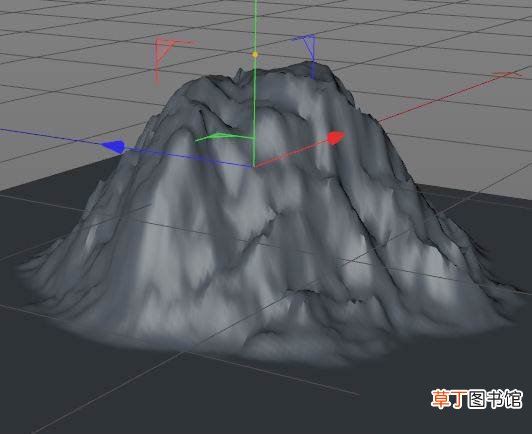
Task: Click the vertical green Y-axis line
Action: coord(255,83)
